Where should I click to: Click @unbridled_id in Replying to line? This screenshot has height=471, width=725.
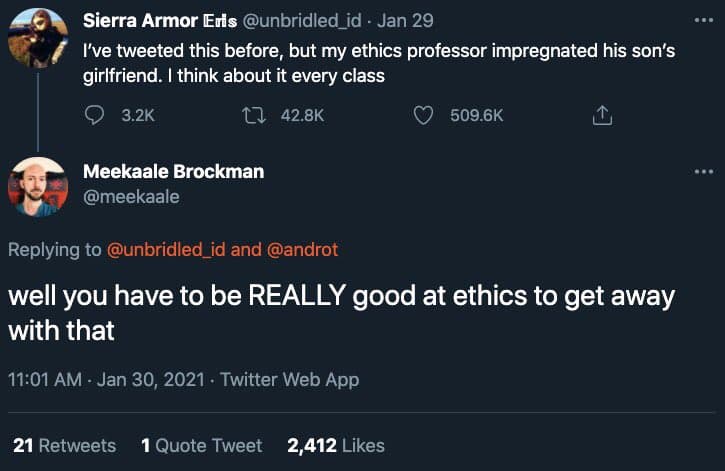pos(166,250)
